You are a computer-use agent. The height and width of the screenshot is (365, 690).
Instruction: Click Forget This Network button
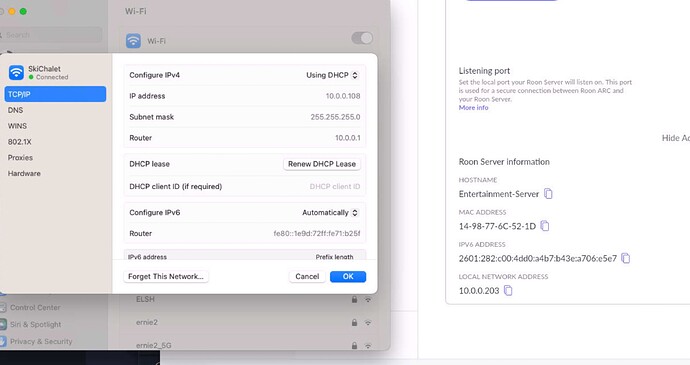tap(166, 277)
